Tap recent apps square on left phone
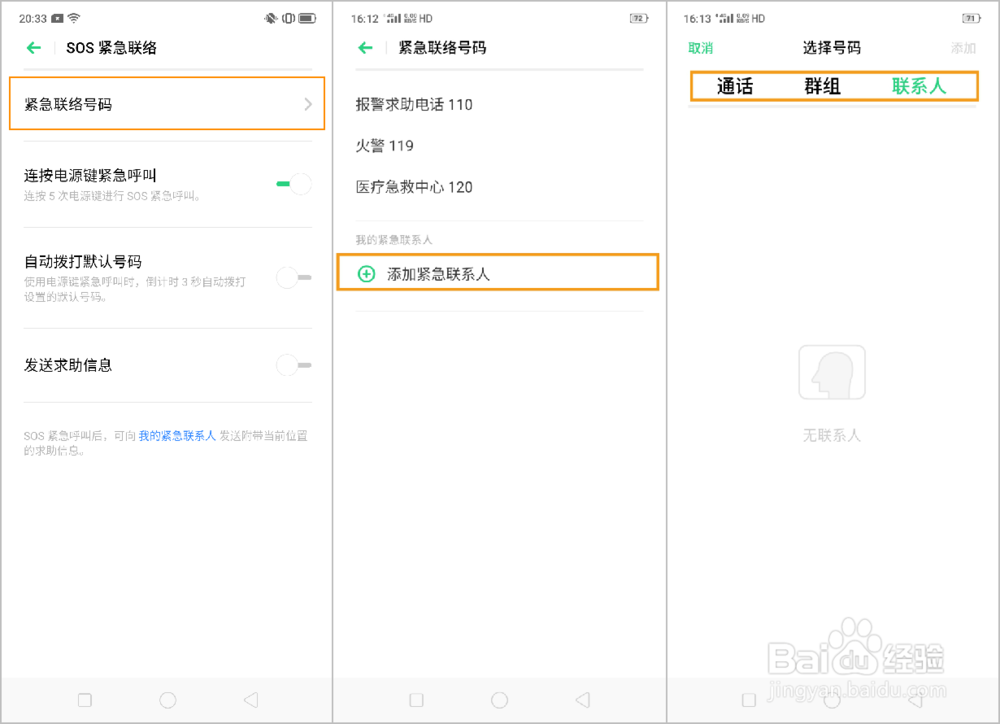 [85, 700]
